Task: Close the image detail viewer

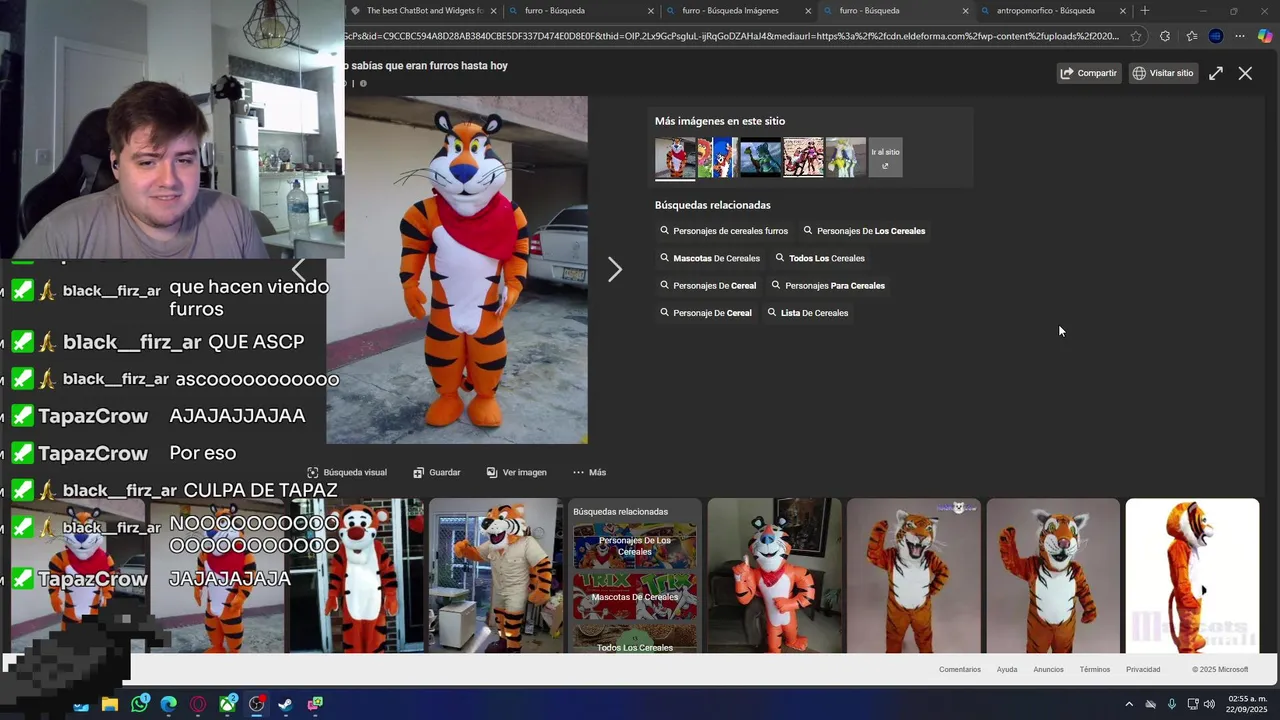Action: pyautogui.click(x=1245, y=73)
